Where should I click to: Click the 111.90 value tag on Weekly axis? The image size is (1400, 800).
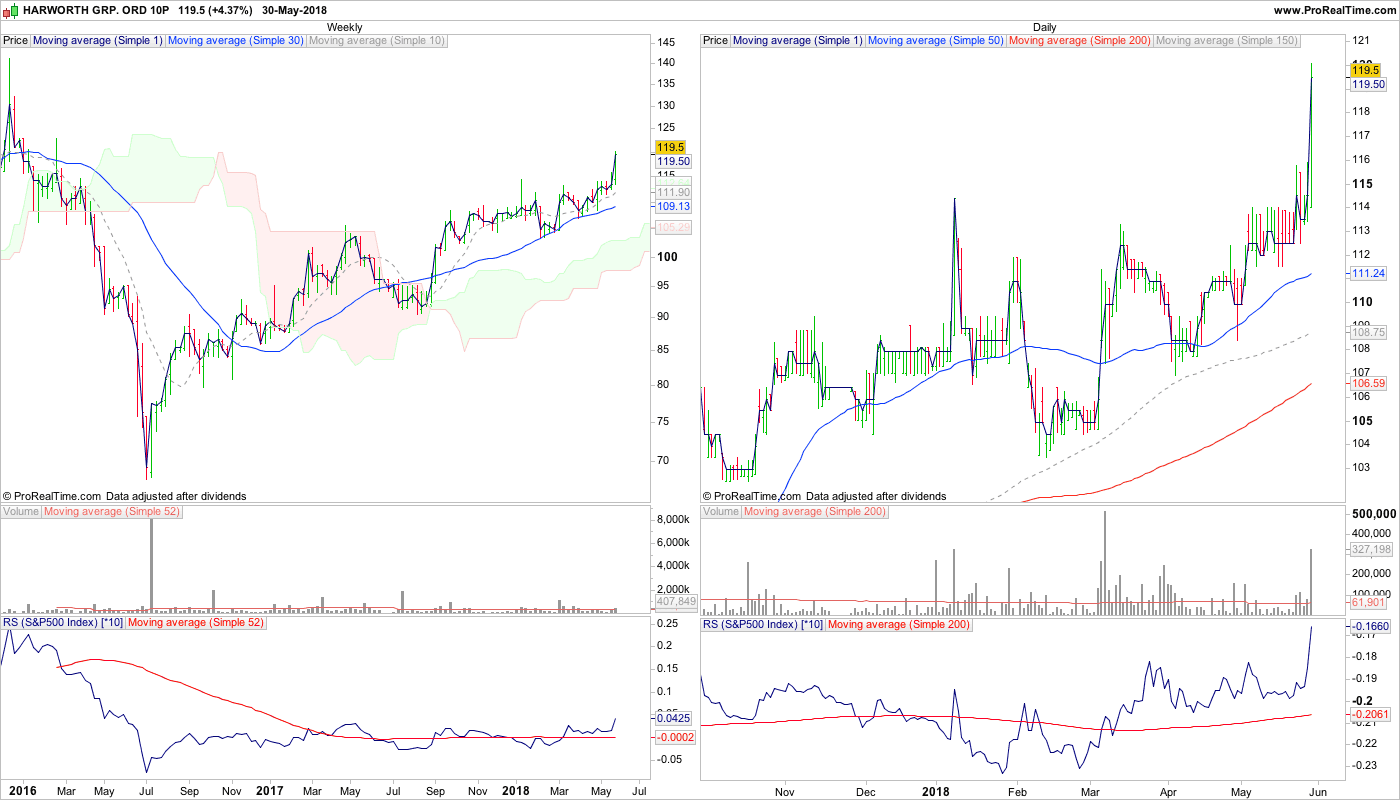[x=674, y=192]
